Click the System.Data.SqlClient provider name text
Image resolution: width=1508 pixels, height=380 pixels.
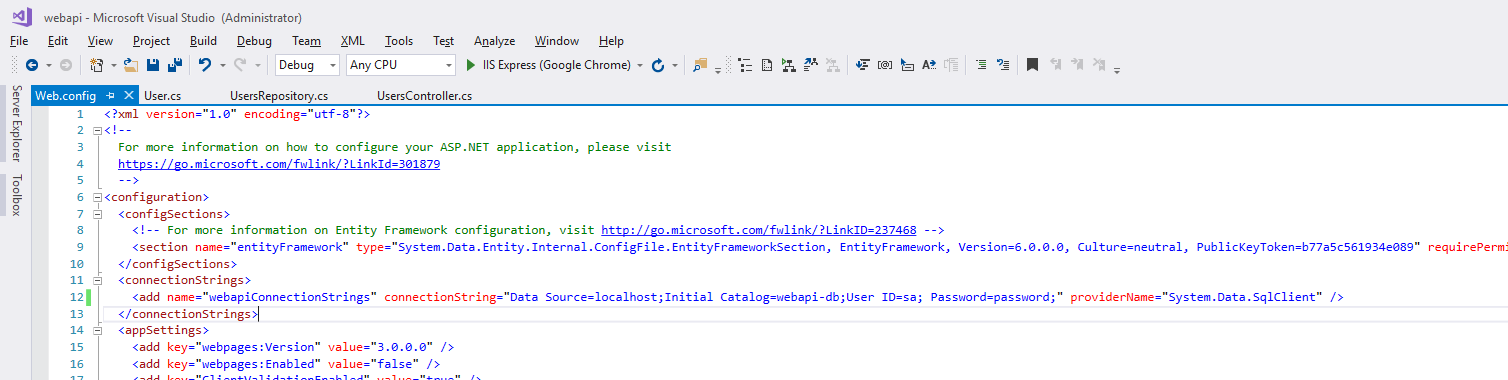[x=1241, y=297]
